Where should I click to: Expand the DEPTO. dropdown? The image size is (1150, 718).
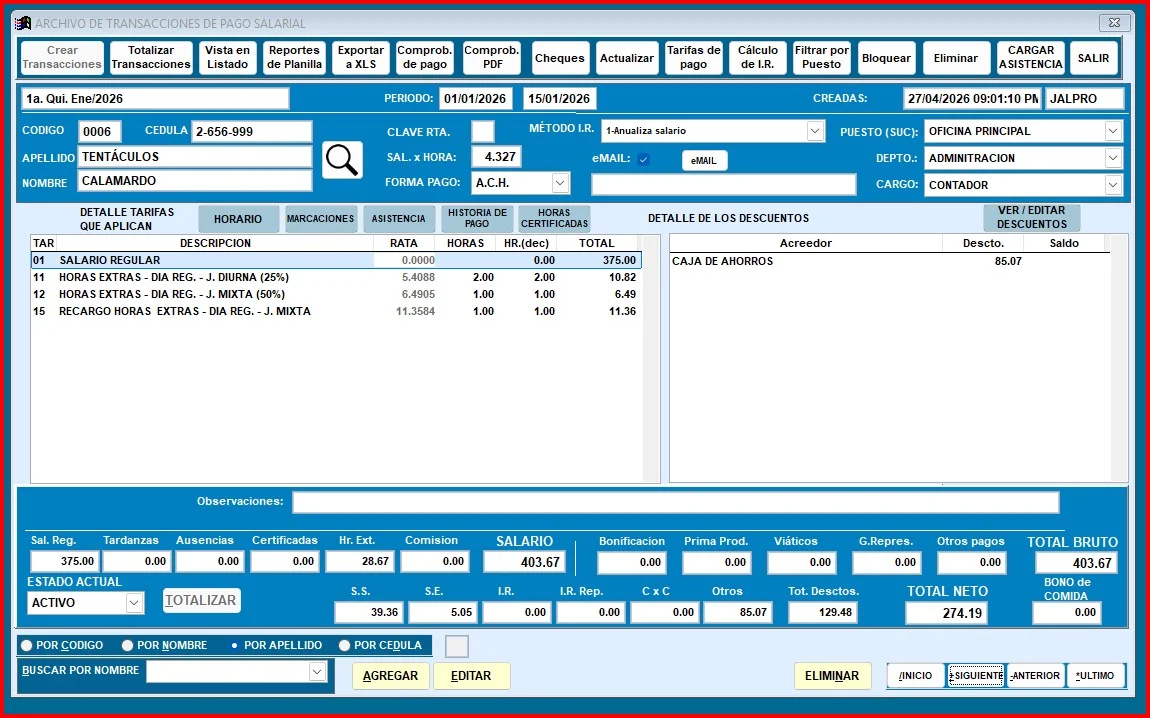1113,158
